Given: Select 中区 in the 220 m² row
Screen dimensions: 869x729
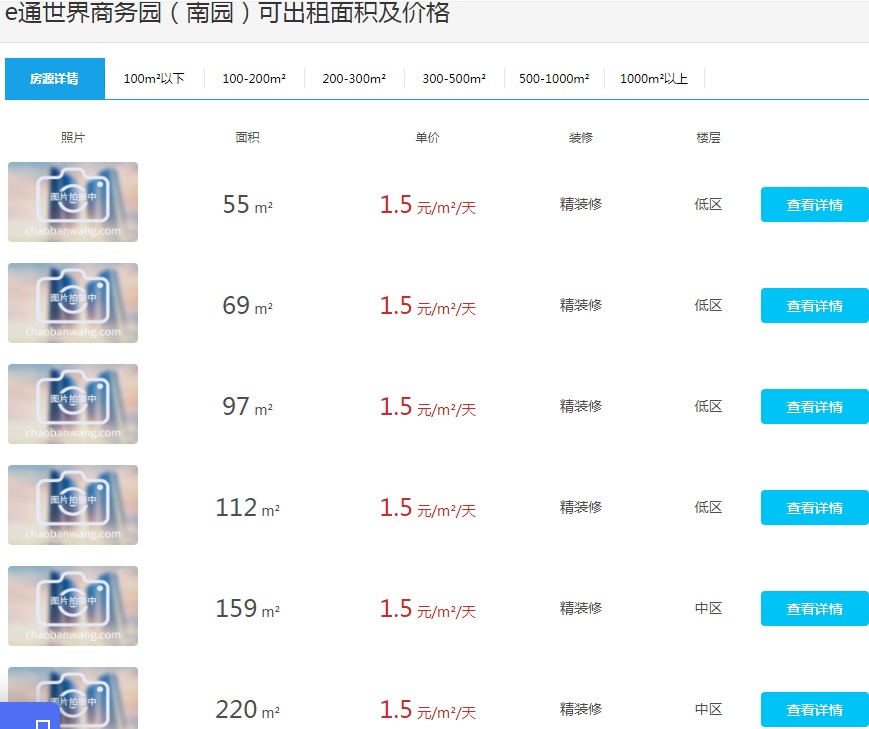Looking at the screenshot, I should (x=708, y=709).
